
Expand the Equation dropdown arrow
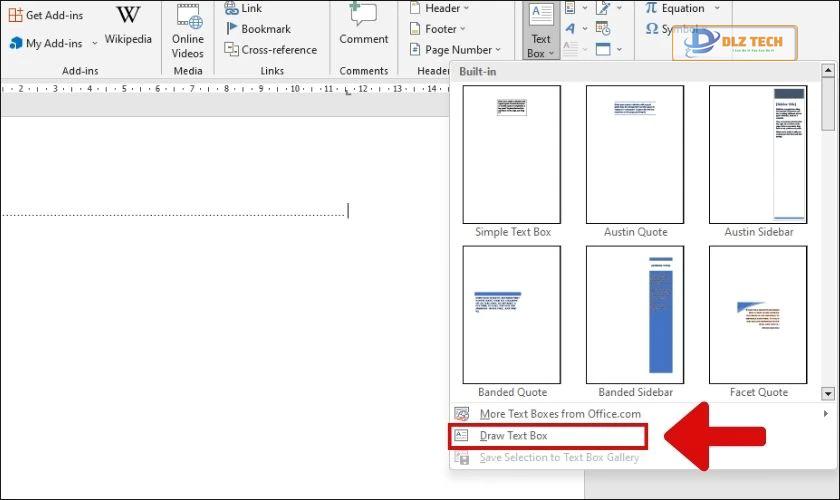click(x=717, y=8)
